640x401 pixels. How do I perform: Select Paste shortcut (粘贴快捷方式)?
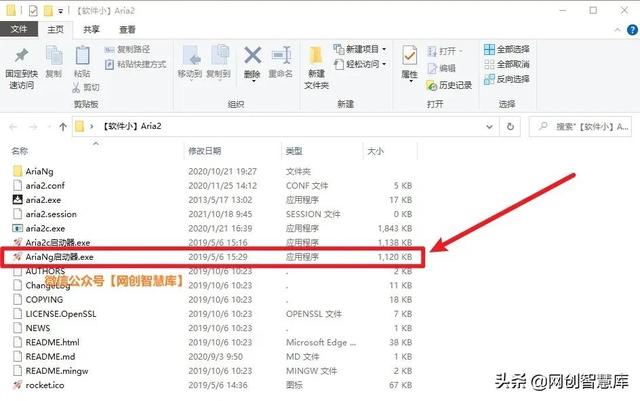click(x=136, y=64)
